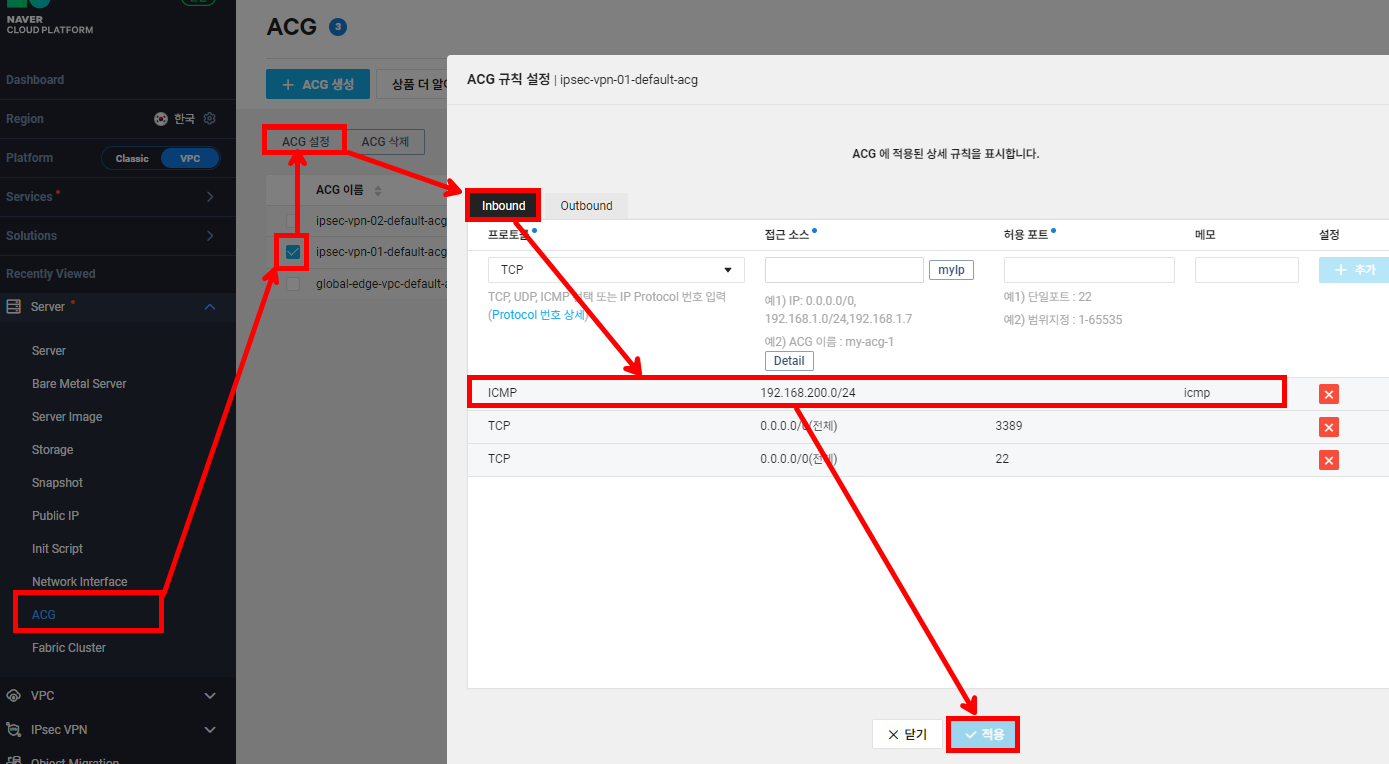
Task: Open the Protocol 번호 상세 link
Action: coord(538,315)
